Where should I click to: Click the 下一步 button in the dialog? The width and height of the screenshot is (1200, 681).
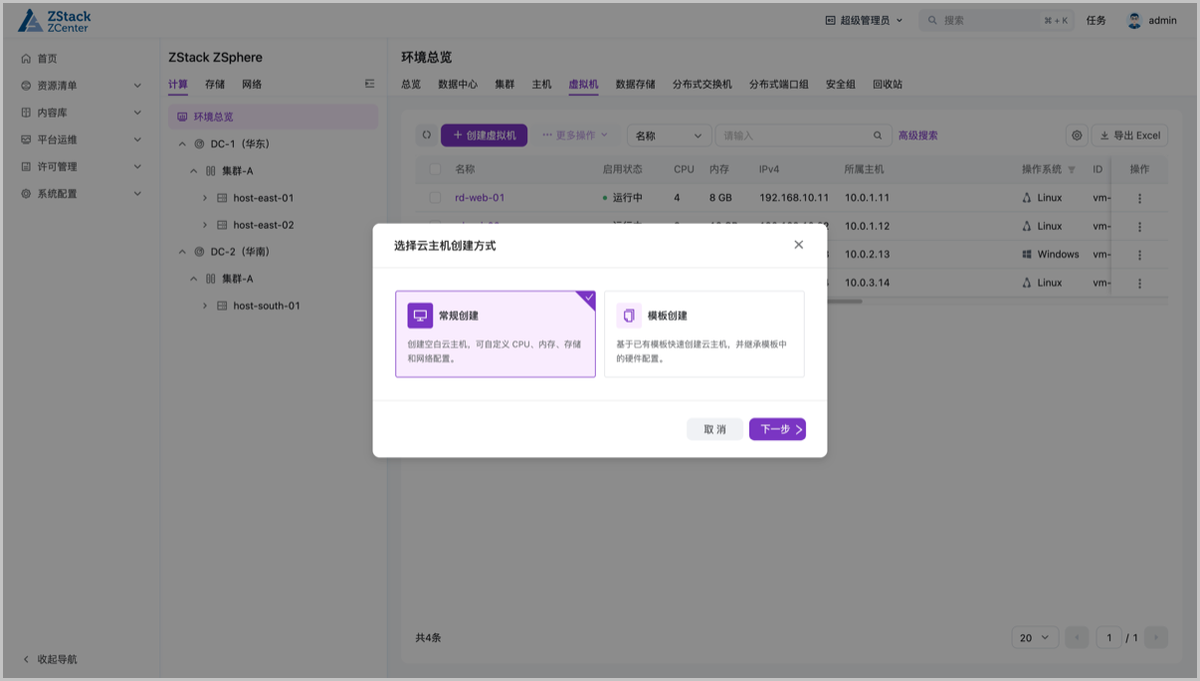tap(777, 429)
